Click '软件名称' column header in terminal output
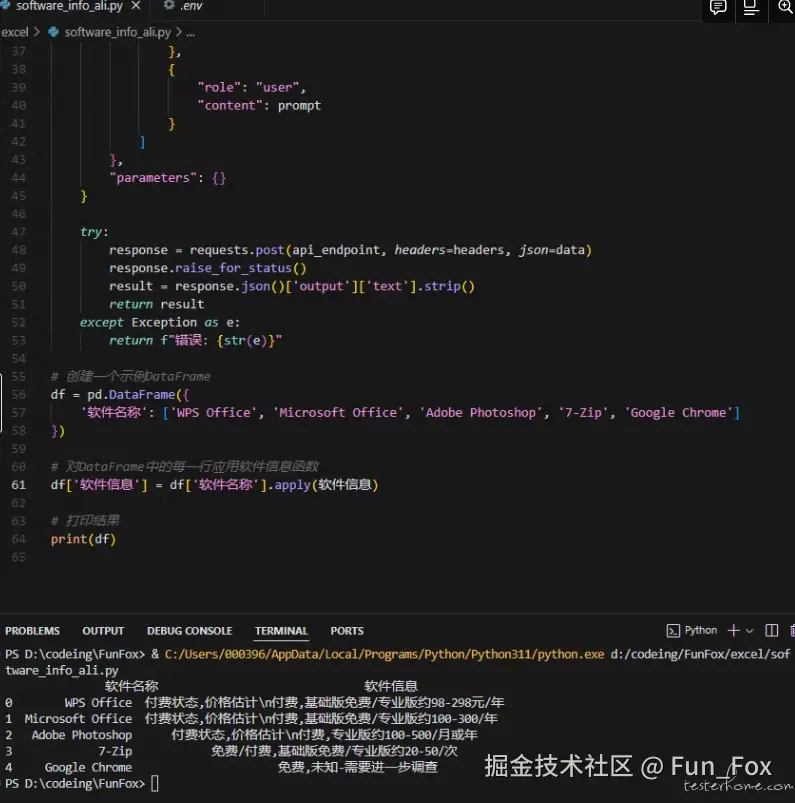 pos(132,686)
